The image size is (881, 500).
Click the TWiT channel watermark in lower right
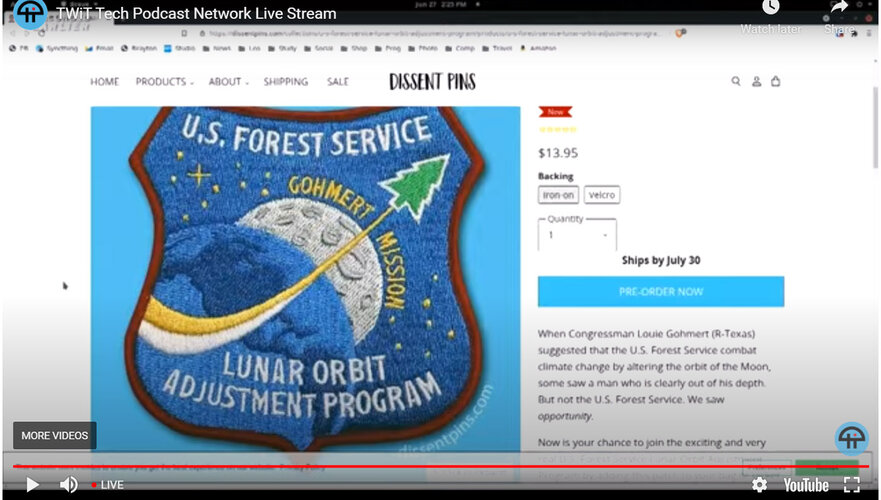point(851,438)
